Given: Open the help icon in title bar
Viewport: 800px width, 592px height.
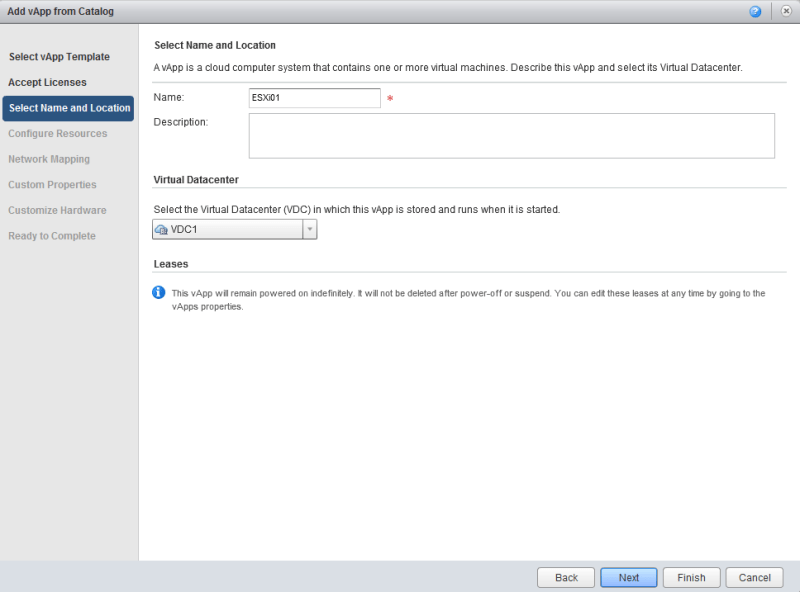Looking at the screenshot, I should [754, 11].
